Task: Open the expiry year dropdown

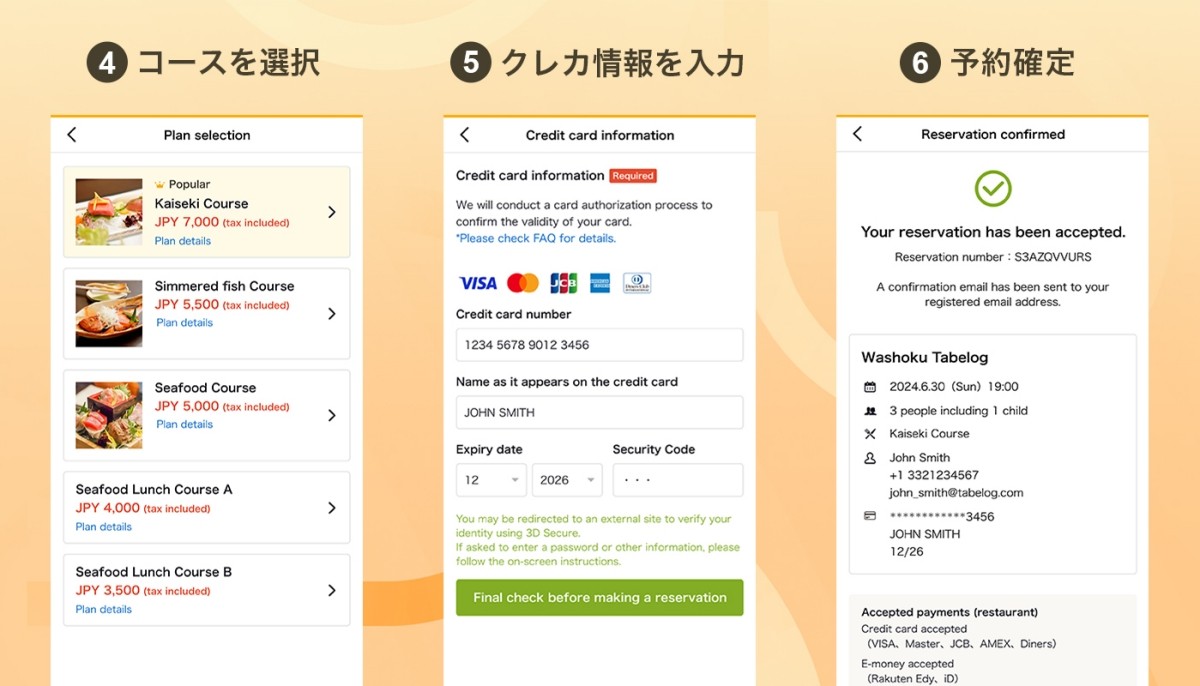Action: (567, 480)
